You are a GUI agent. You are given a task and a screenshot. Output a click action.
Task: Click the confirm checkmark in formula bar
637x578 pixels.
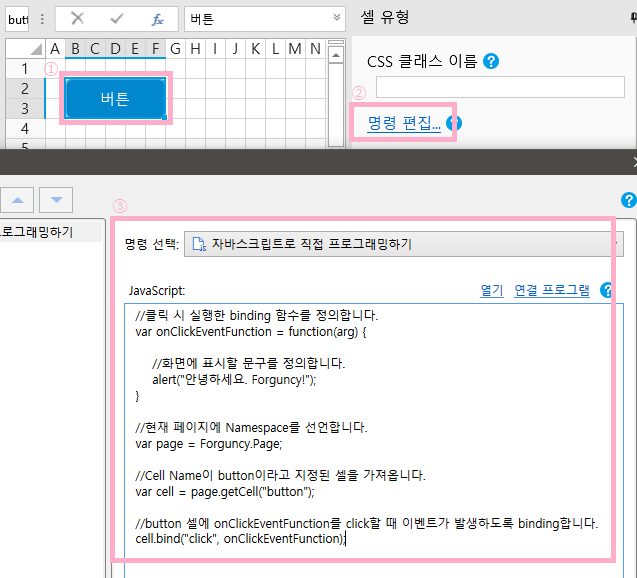[x=117, y=19]
